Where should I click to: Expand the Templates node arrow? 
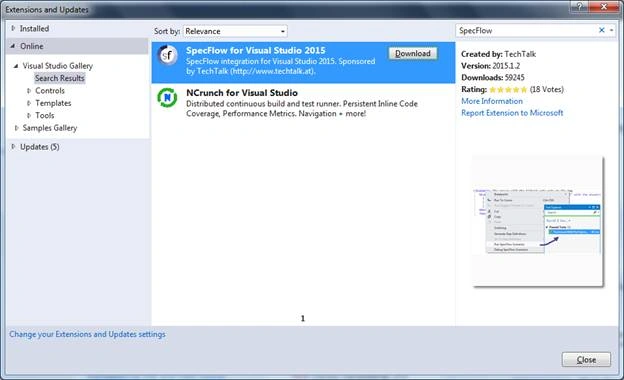pyautogui.click(x=29, y=103)
